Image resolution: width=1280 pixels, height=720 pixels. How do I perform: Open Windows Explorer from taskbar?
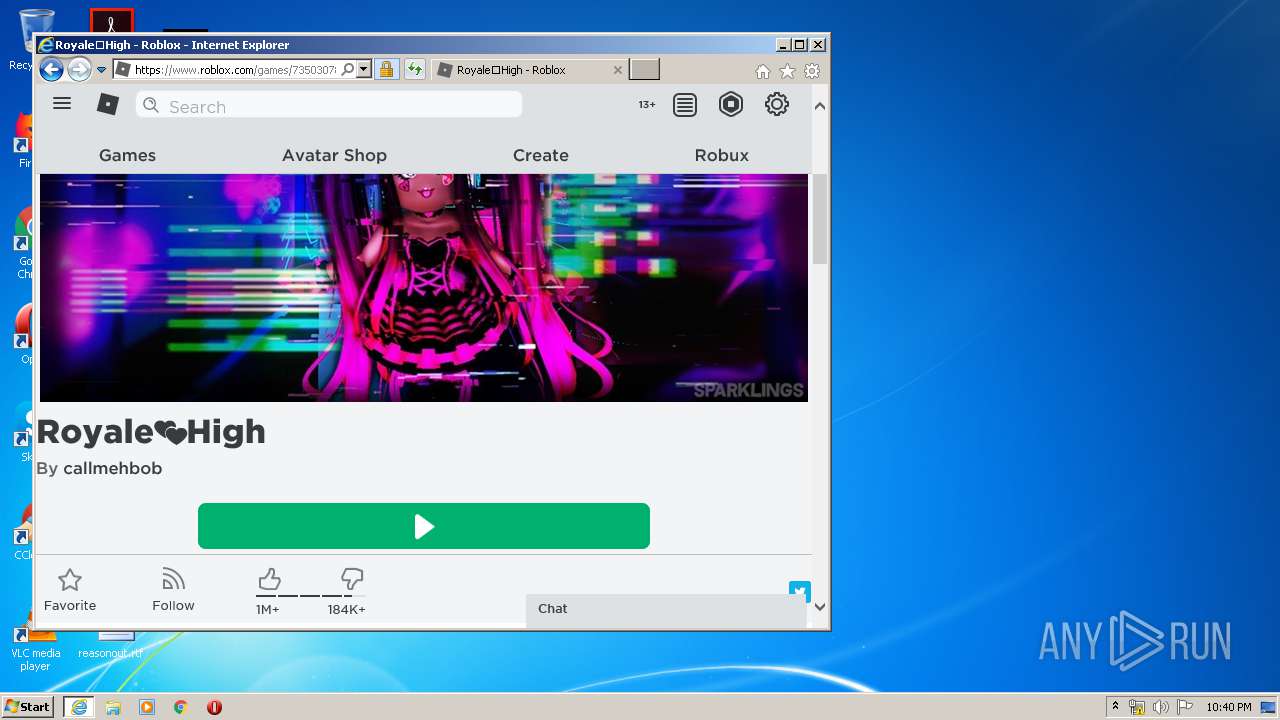click(113, 707)
